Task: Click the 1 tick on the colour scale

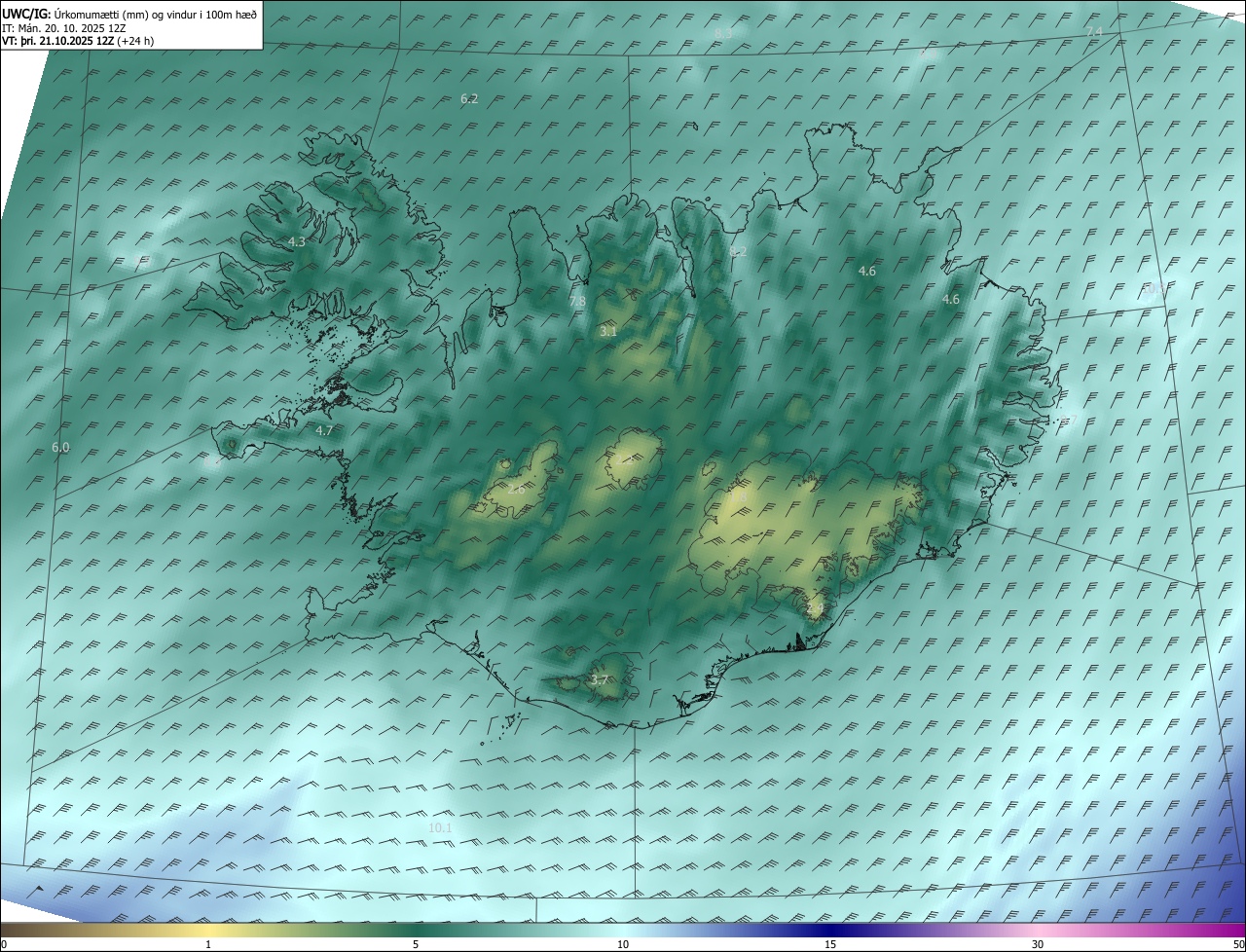Action: pos(208,945)
